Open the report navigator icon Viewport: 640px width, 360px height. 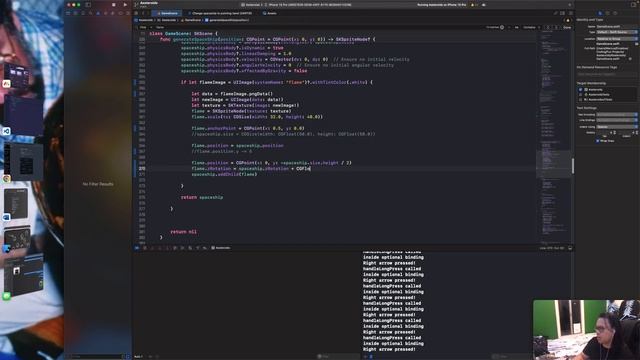[x=128, y=13]
